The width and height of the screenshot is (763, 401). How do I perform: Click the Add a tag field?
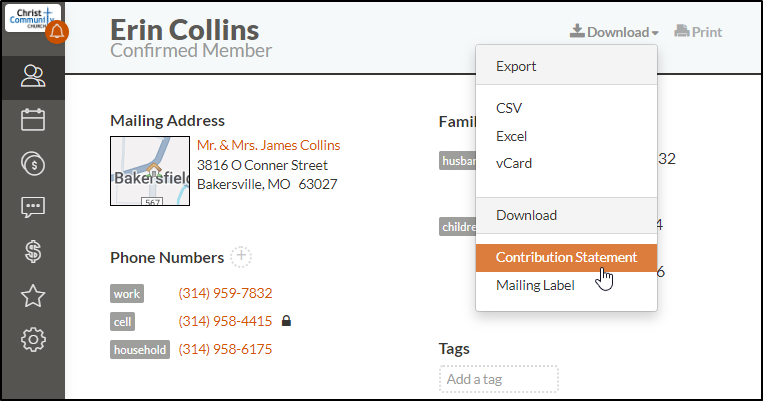[x=499, y=379]
